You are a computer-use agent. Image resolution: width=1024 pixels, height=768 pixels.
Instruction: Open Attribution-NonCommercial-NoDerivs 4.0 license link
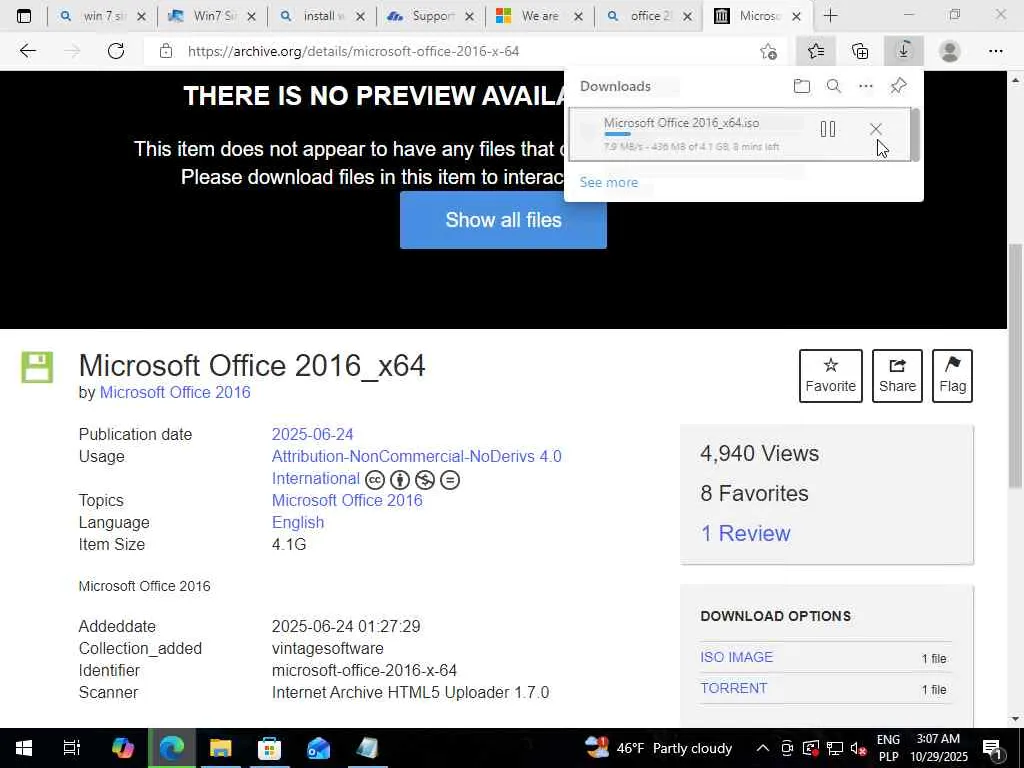click(x=417, y=456)
